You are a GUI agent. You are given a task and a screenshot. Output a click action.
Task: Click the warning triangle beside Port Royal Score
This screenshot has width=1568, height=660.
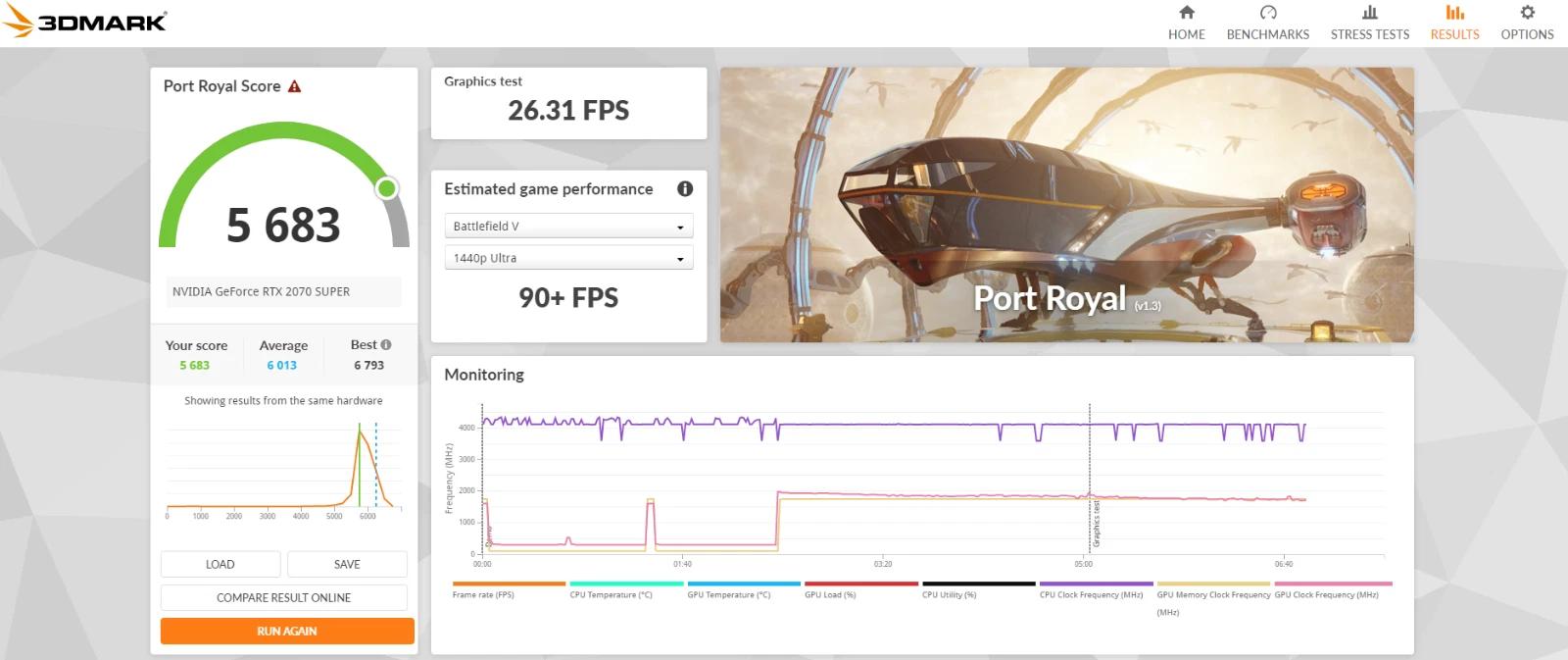point(294,86)
